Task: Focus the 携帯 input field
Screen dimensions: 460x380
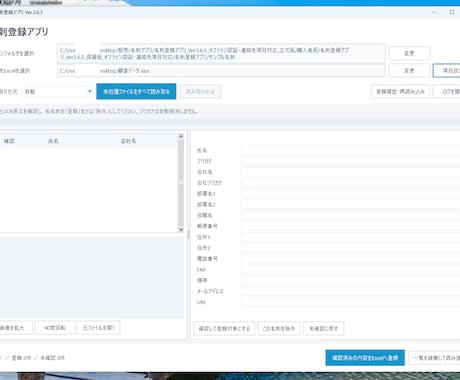Action: point(351,280)
